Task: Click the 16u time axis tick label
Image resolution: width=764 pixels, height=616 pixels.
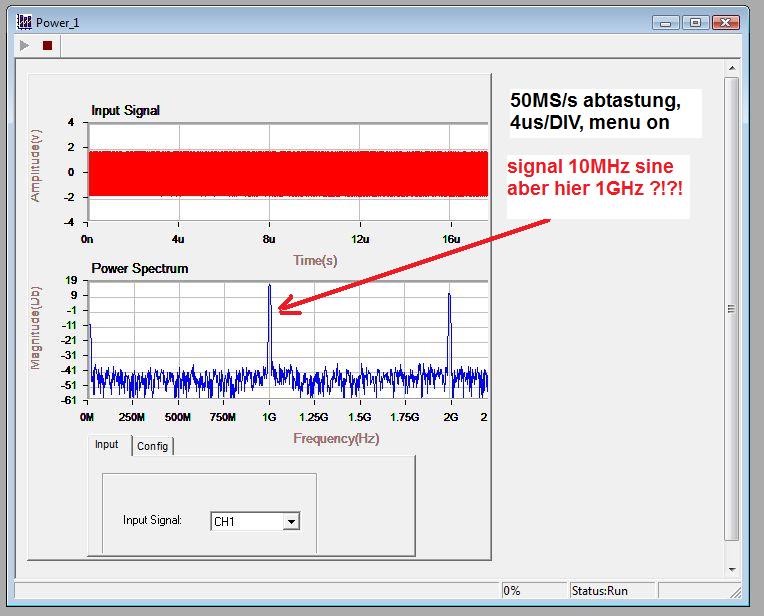Action: (451, 239)
